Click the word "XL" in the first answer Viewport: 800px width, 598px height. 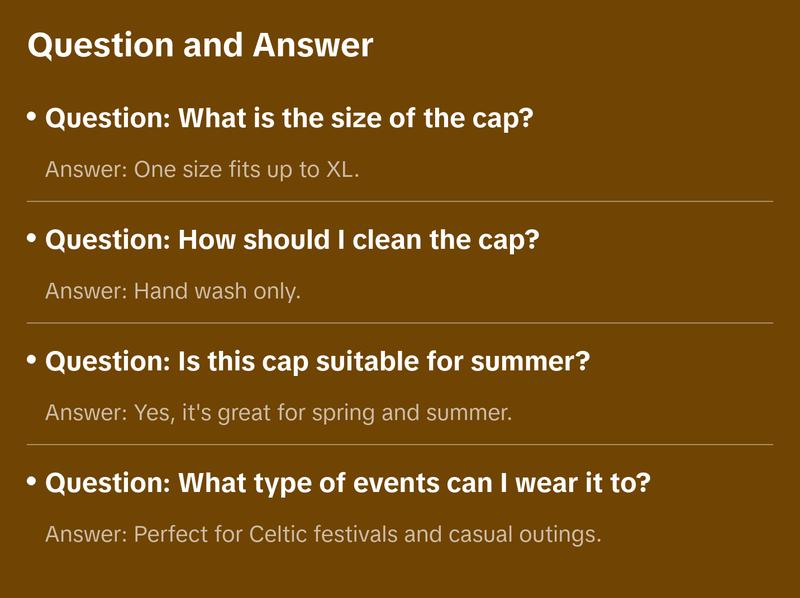point(340,169)
